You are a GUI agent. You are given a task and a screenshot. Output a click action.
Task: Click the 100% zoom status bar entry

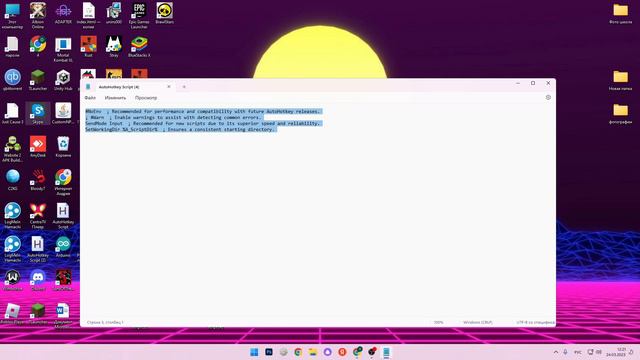click(438, 322)
